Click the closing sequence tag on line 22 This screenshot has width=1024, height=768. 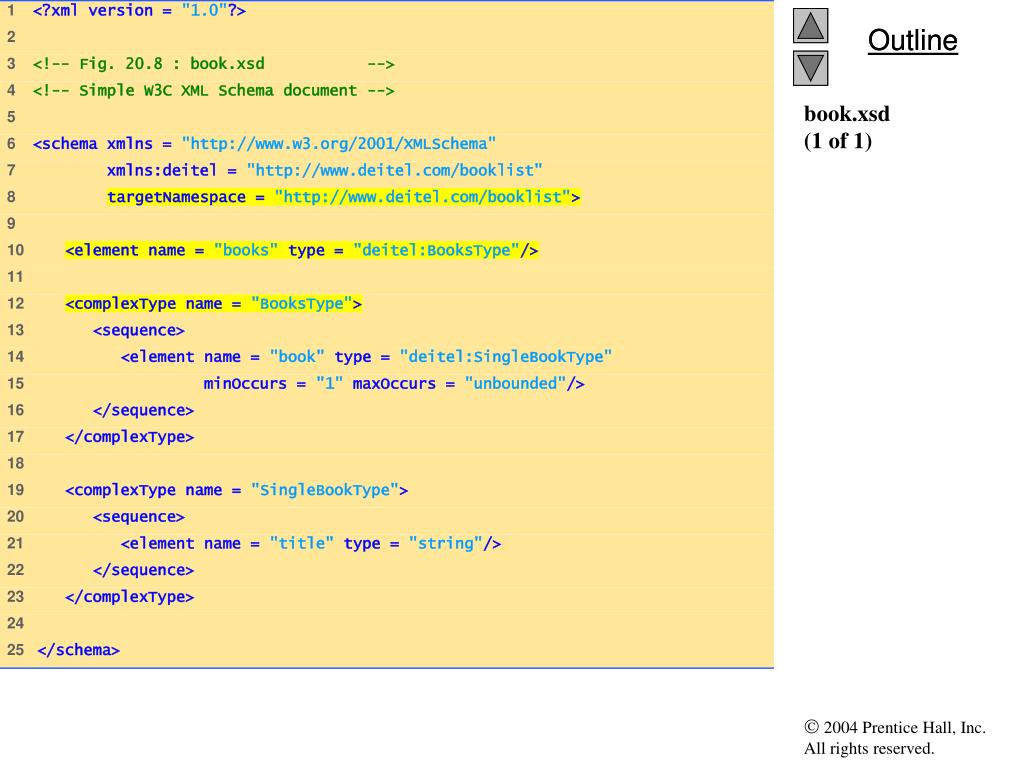(x=143, y=570)
